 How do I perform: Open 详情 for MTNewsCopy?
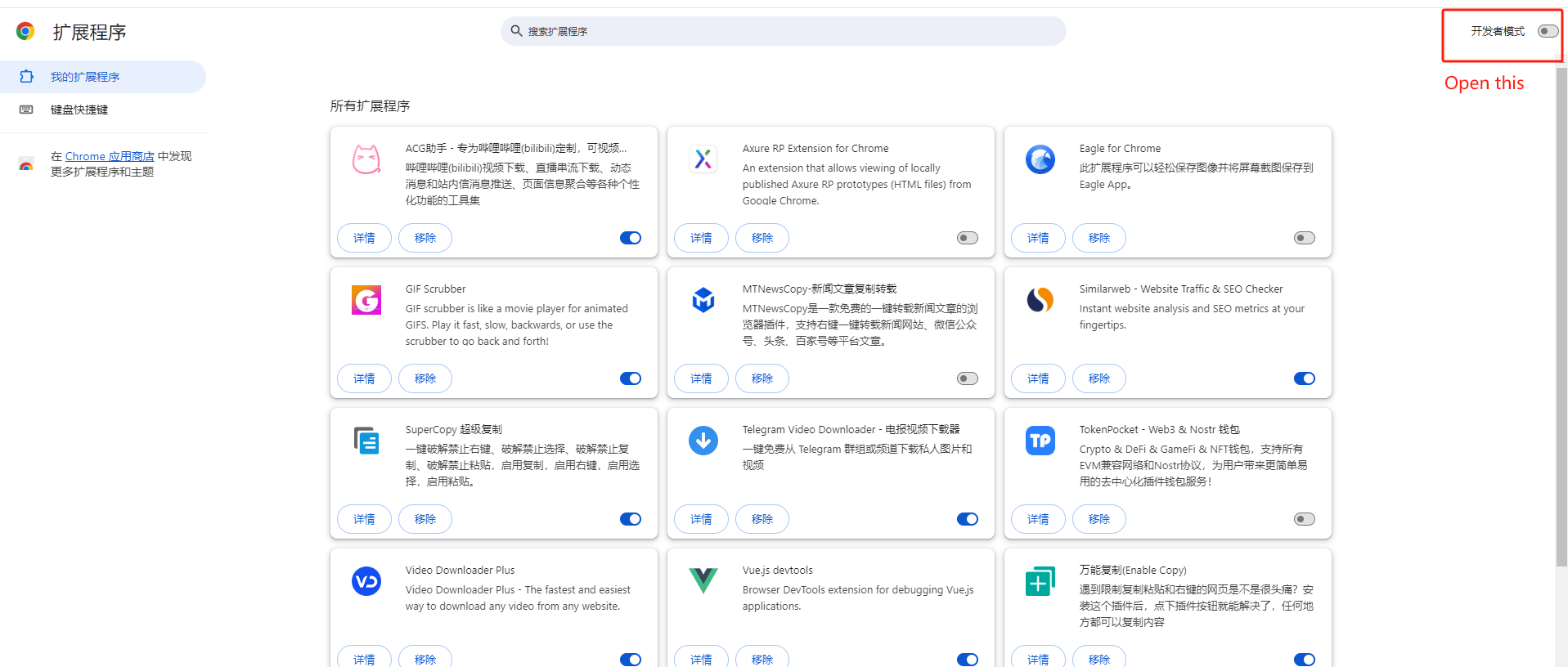pos(701,378)
